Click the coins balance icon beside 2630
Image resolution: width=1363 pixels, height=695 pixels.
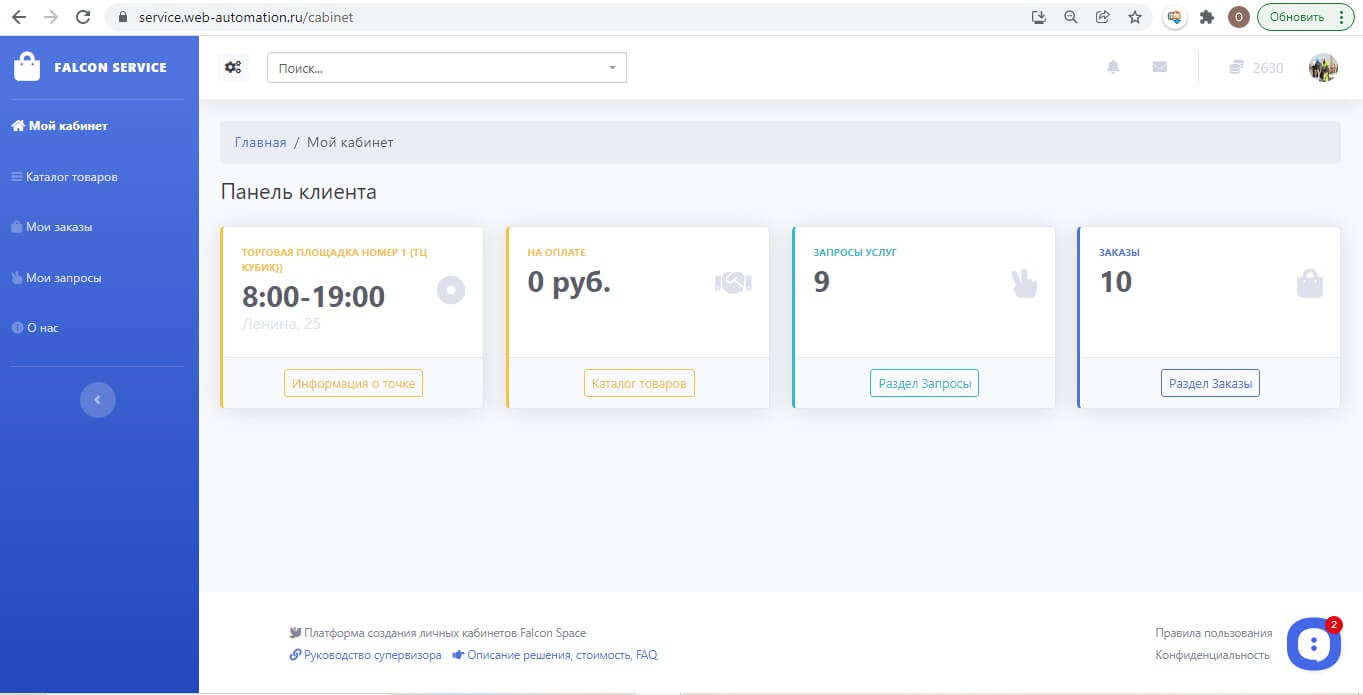click(x=1236, y=68)
